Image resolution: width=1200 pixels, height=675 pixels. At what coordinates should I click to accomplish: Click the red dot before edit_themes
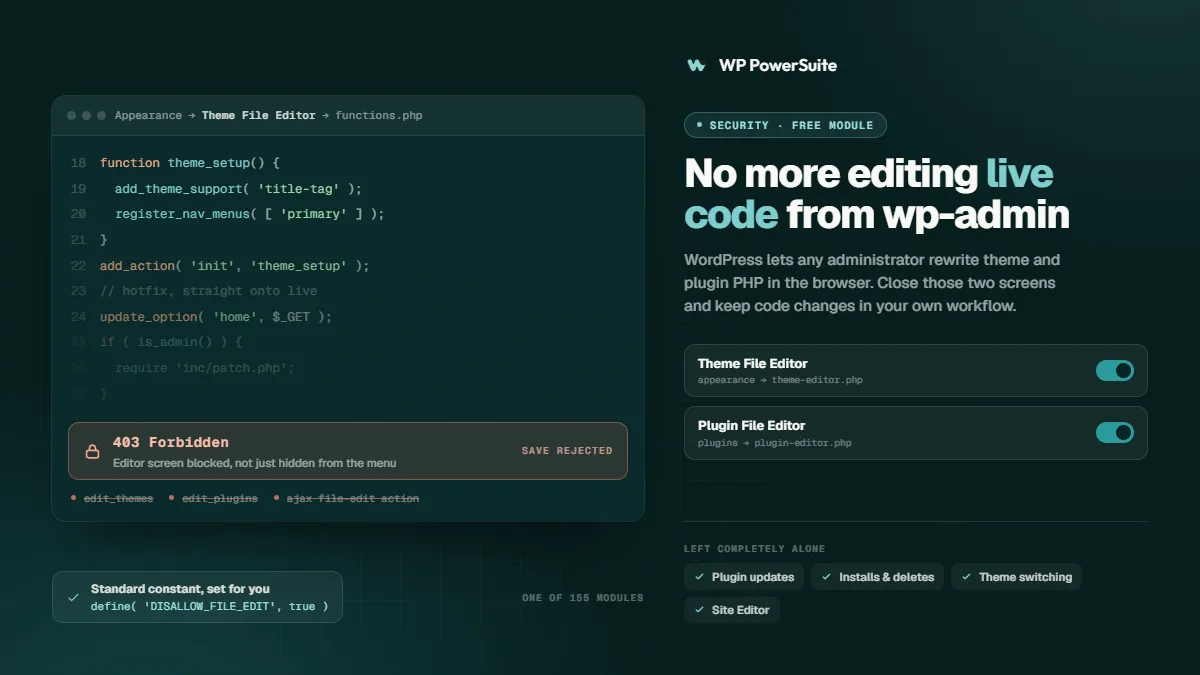pyautogui.click(x=74, y=498)
